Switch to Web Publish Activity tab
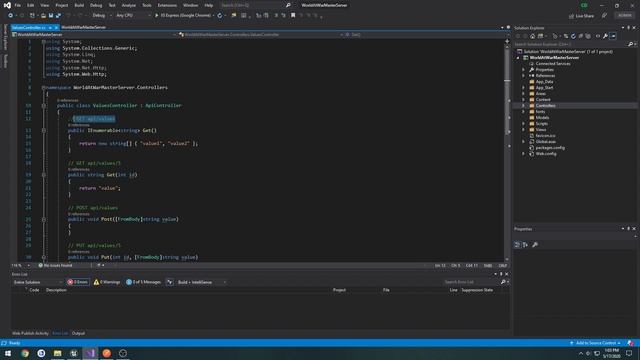 (x=30, y=333)
